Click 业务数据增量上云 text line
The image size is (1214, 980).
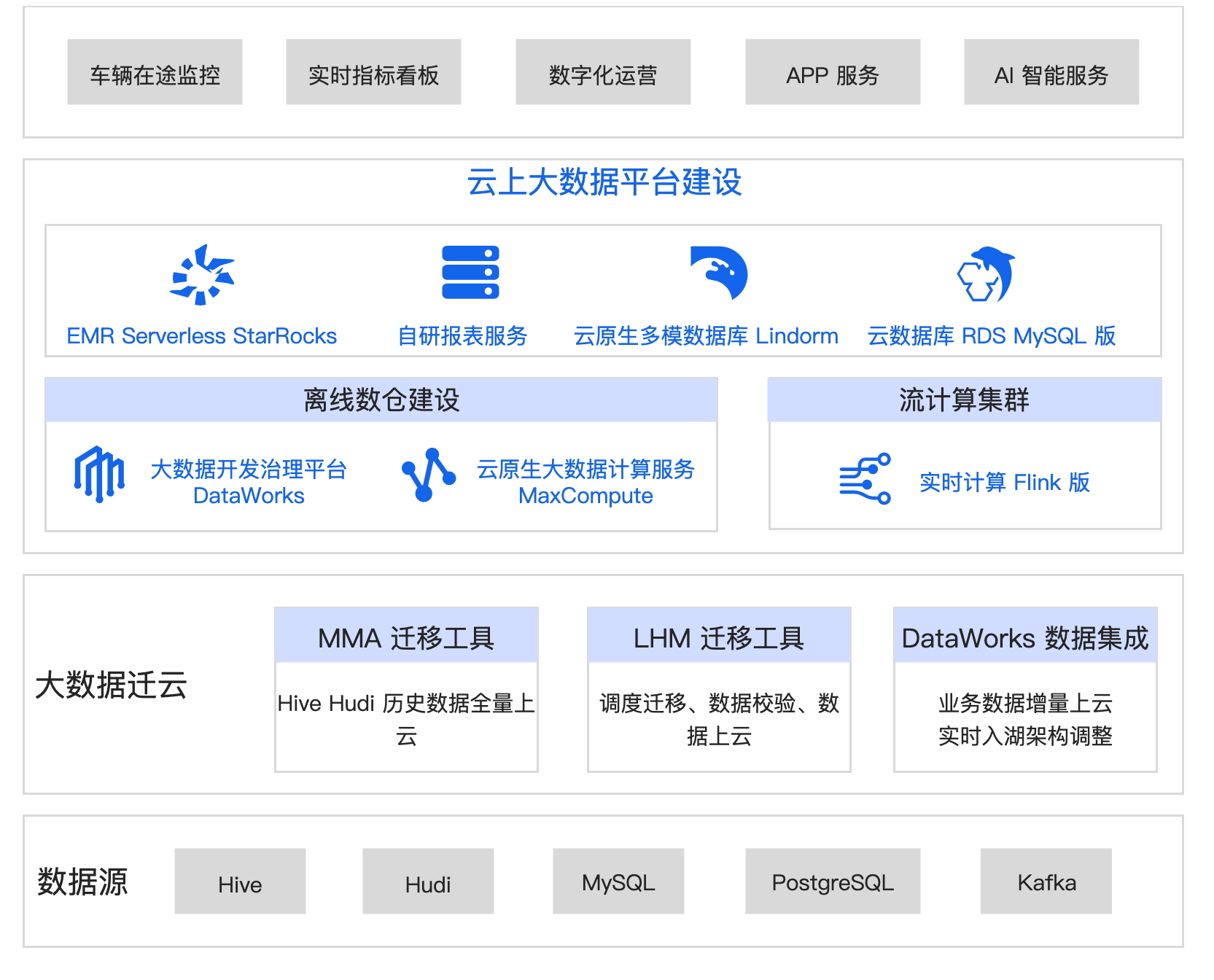point(1025,704)
